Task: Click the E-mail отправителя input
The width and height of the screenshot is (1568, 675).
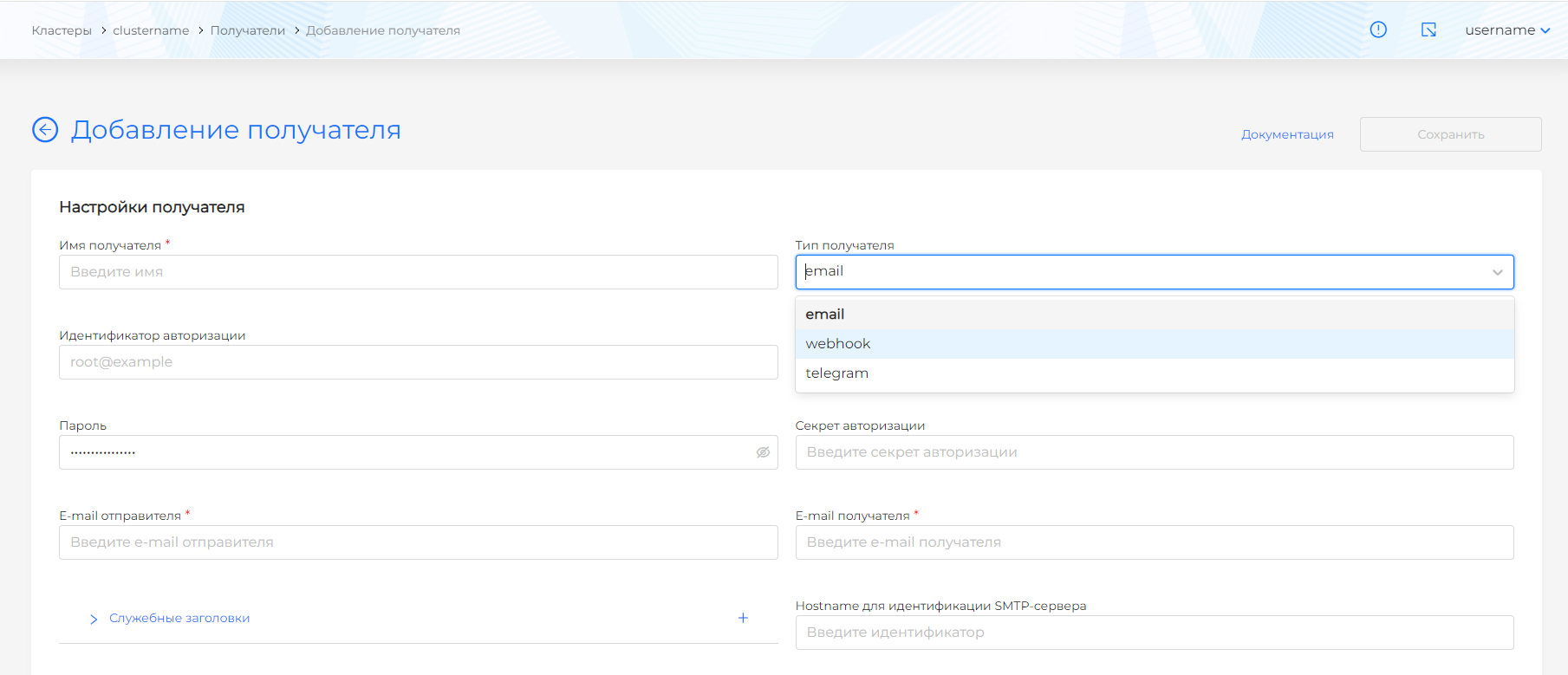Action: pos(418,542)
